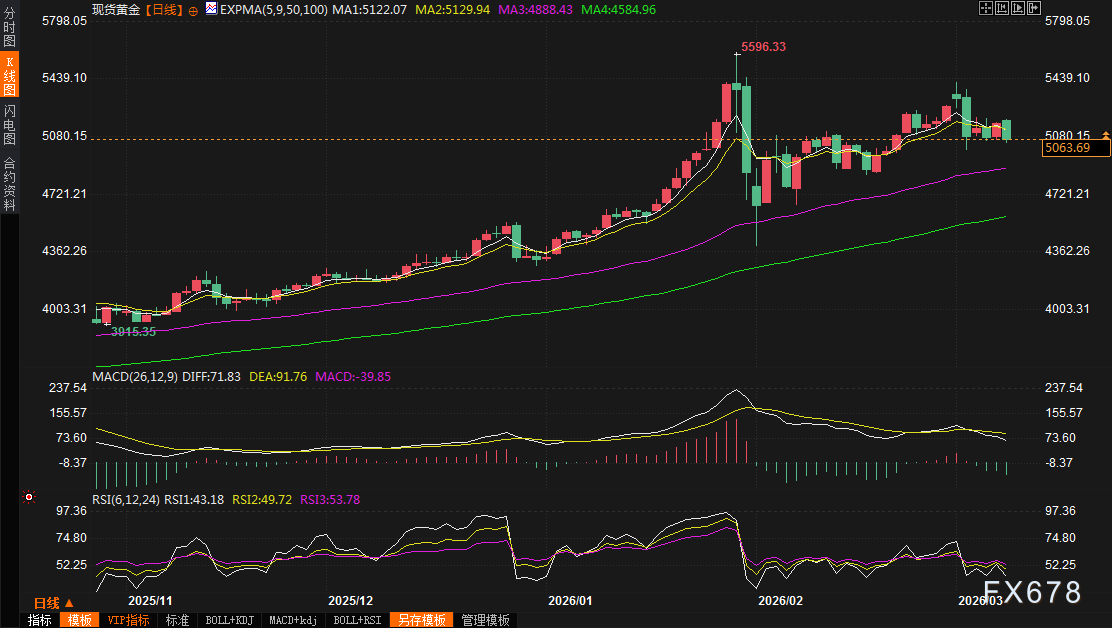
Task: Click the orange up-arrows beside current price
Action: click(x=1105, y=134)
